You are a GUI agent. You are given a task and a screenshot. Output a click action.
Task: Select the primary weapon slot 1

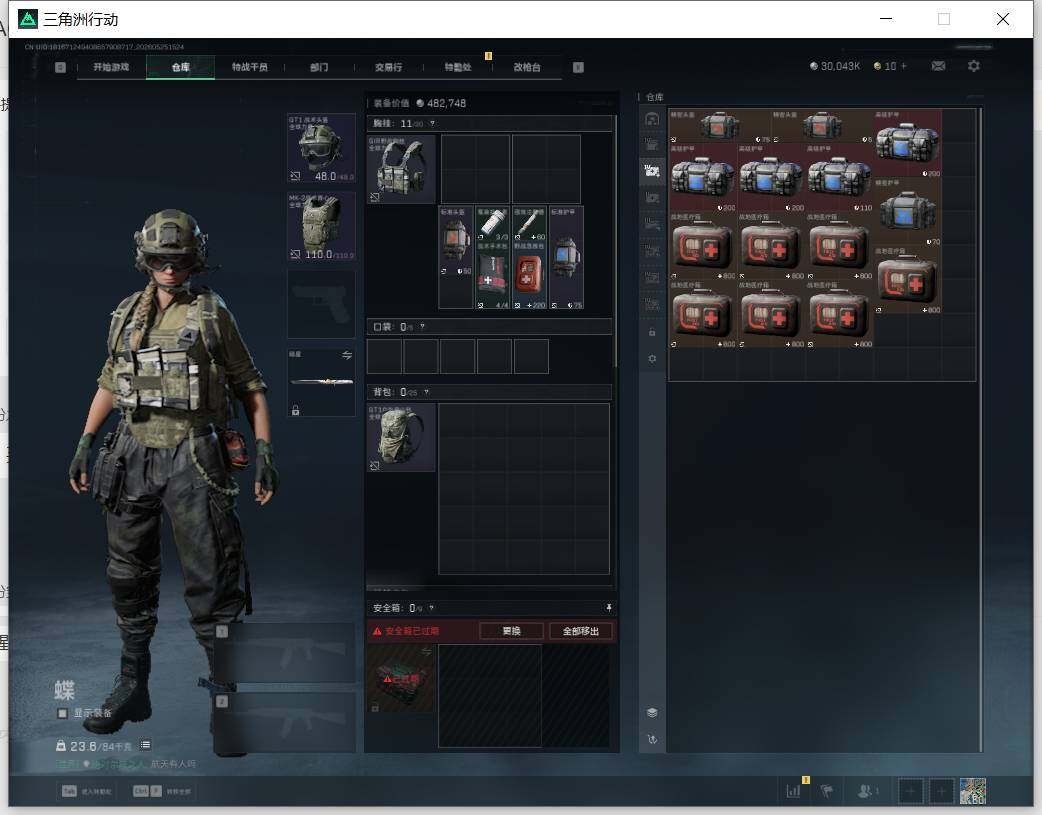coord(284,653)
